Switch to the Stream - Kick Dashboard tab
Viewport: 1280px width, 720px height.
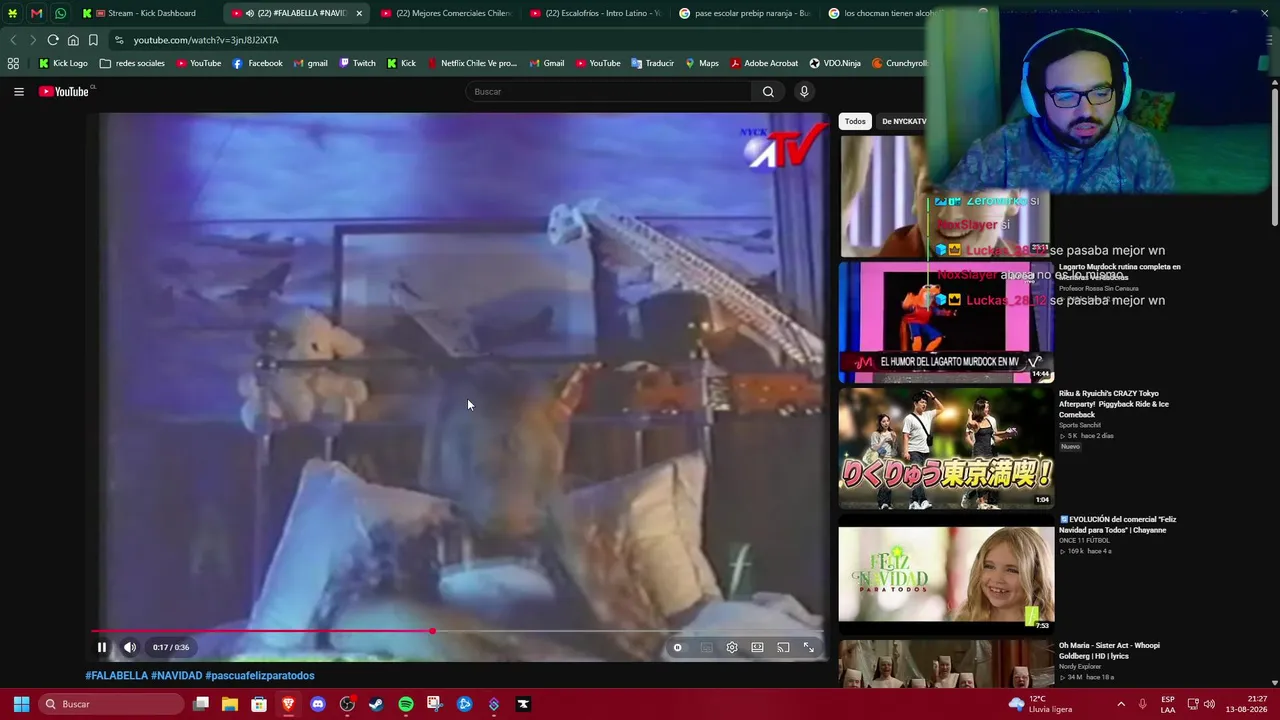[x=145, y=13]
